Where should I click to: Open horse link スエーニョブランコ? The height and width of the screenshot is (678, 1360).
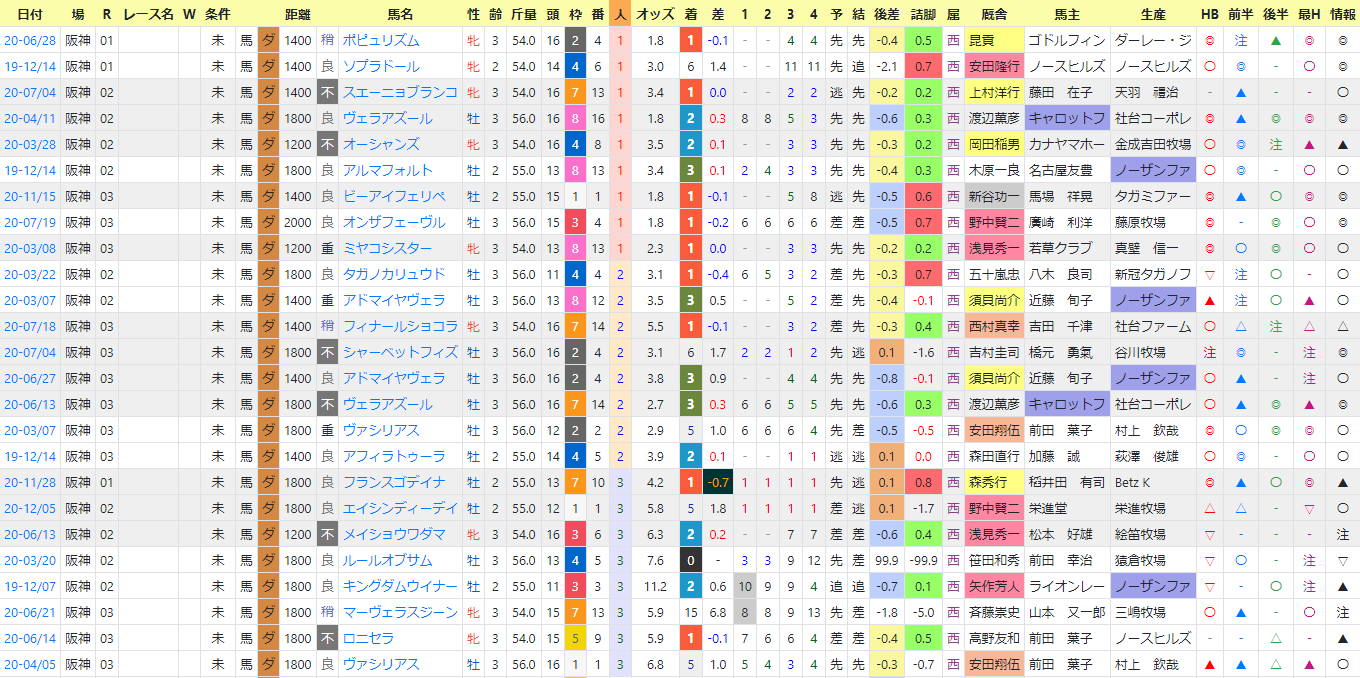point(400,92)
